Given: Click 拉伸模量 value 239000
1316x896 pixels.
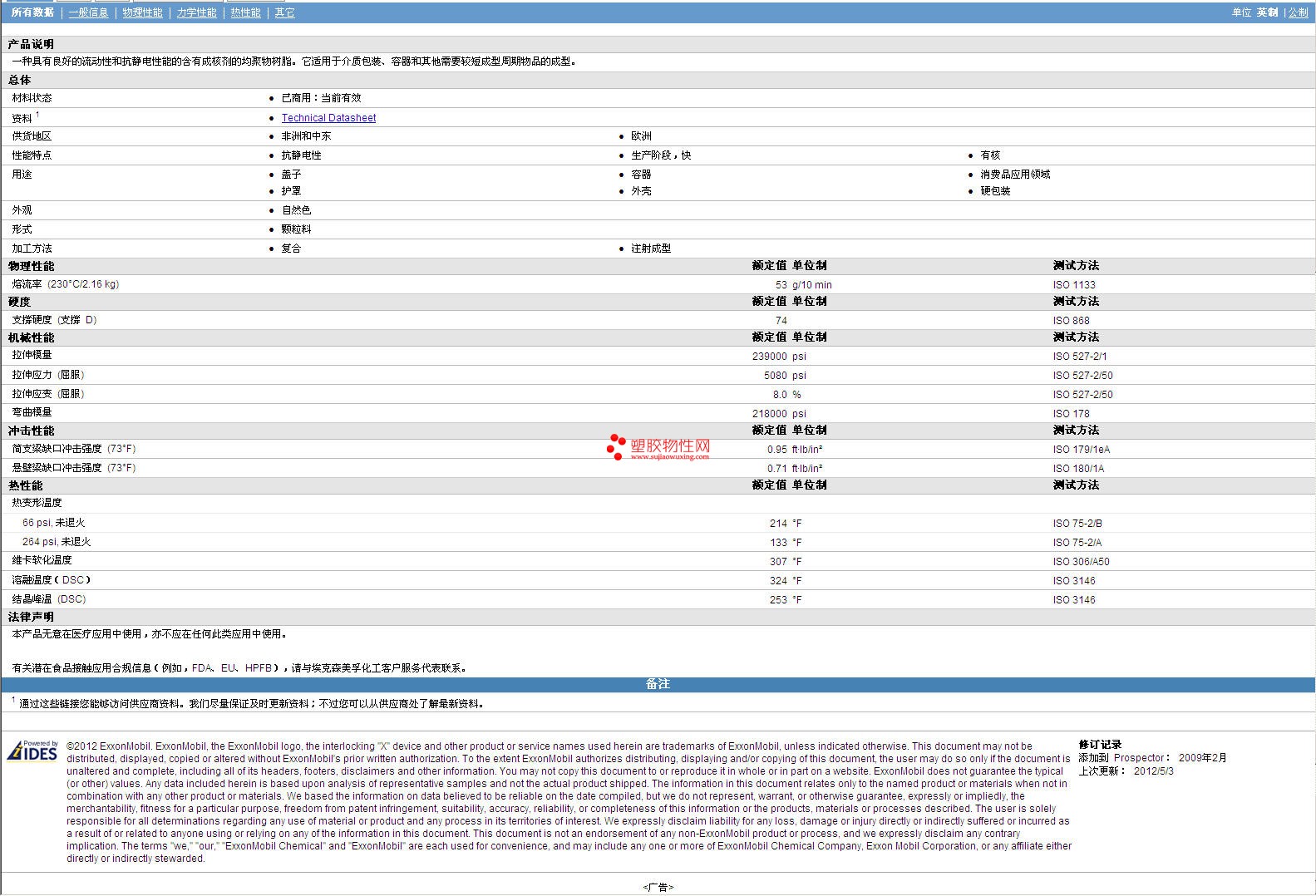Looking at the screenshot, I should (x=770, y=357).
